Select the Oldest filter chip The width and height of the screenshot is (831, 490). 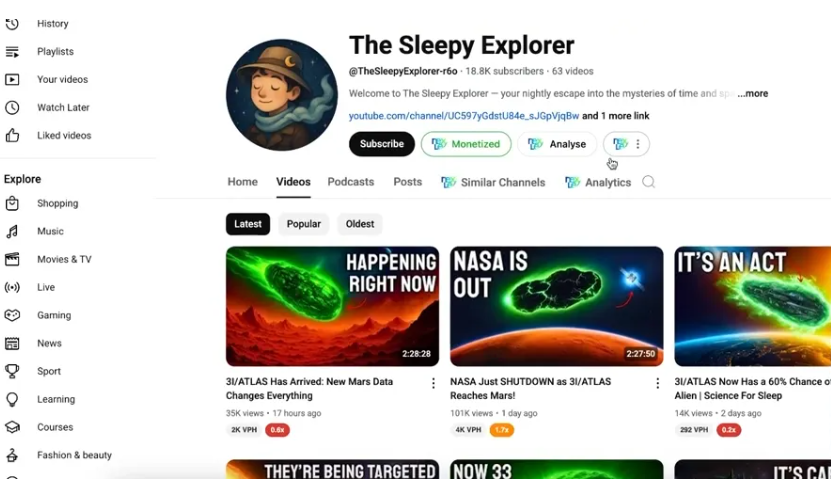tap(360, 224)
